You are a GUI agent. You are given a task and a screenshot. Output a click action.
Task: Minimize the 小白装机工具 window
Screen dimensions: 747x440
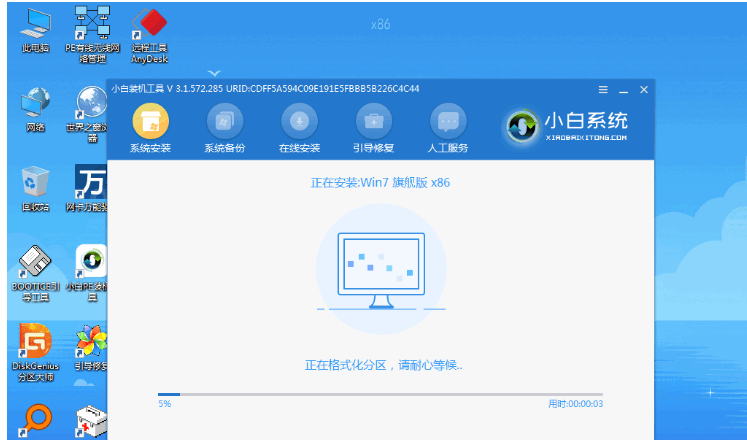623,89
